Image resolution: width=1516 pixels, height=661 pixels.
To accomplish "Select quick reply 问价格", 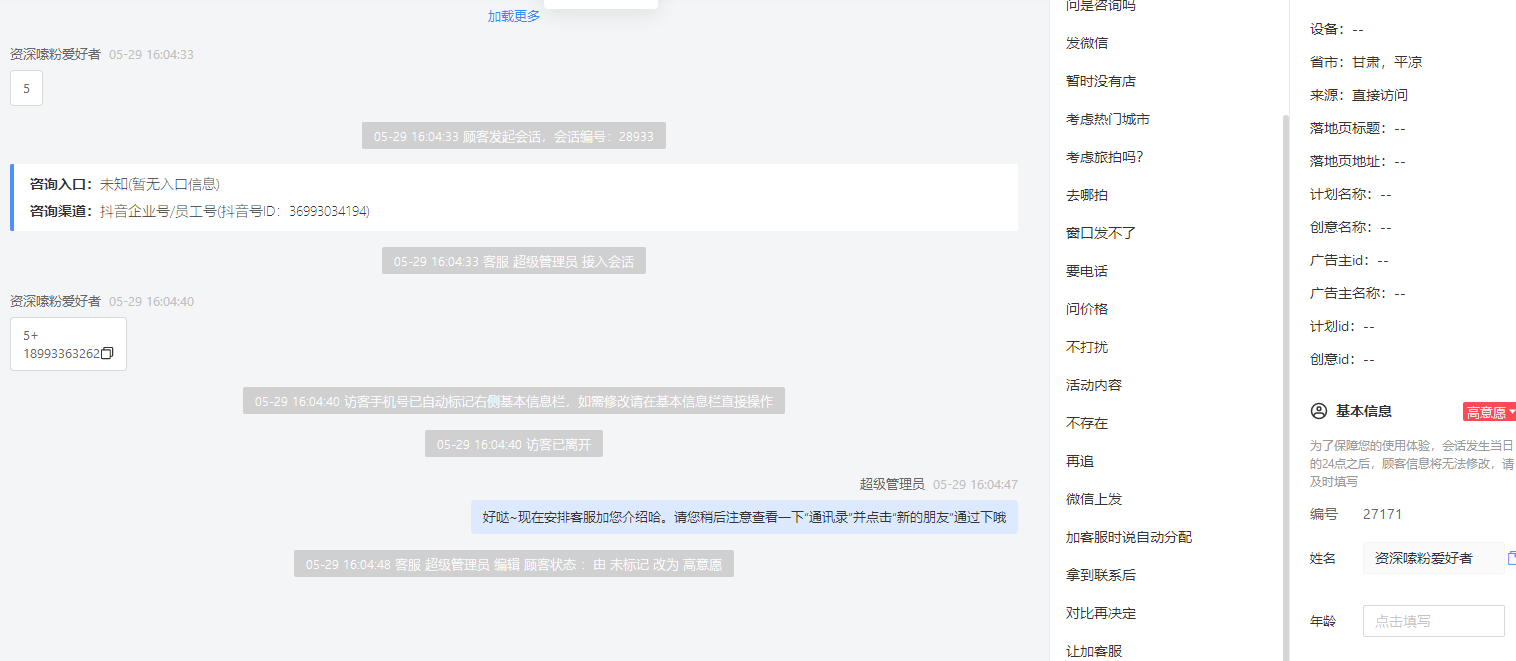I will tap(1087, 309).
